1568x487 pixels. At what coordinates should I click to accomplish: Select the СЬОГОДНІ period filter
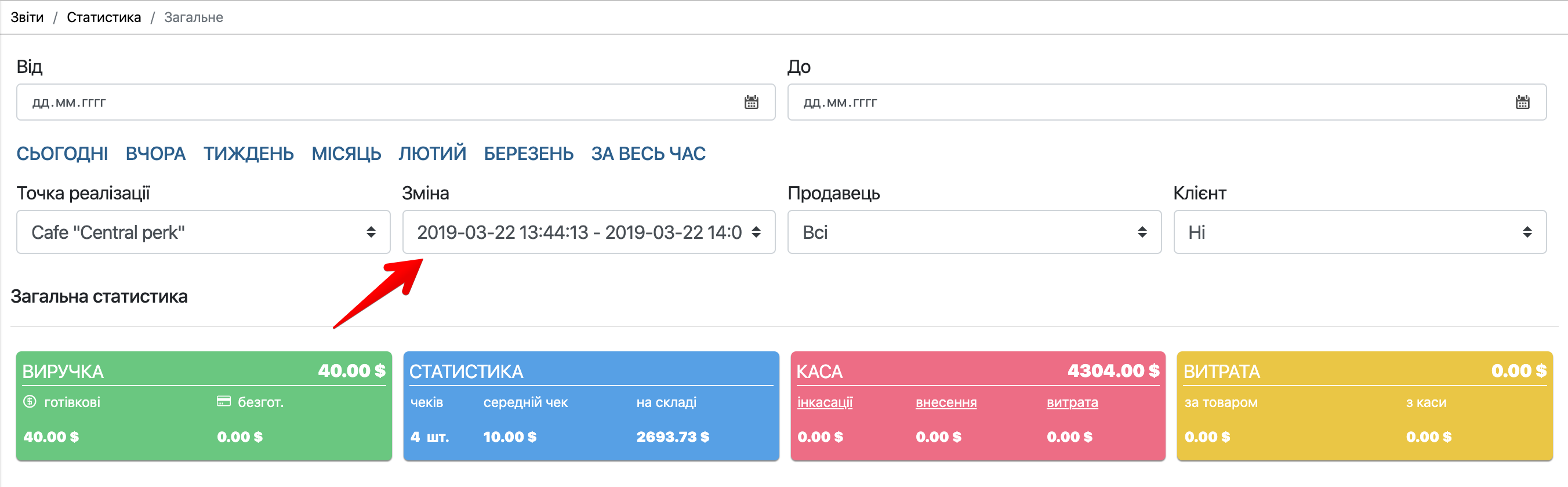click(62, 154)
